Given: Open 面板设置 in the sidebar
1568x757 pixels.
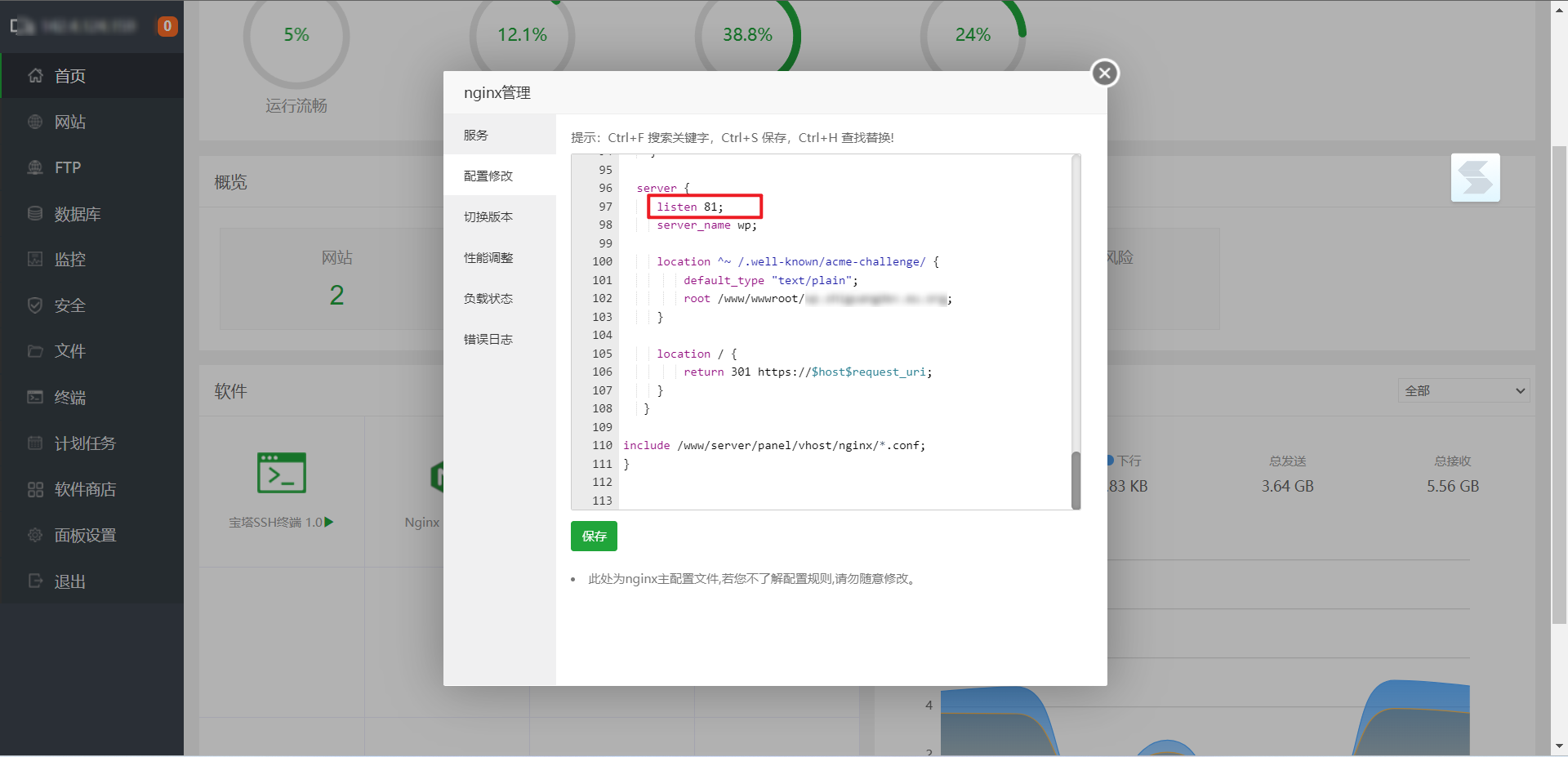Looking at the screenshot, I should pyautogui.click(x=91, y=535).
